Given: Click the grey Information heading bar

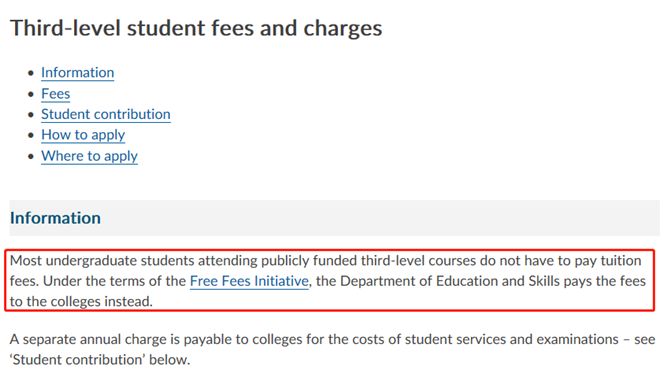Looking at the screenshot, I should [335, 218].
